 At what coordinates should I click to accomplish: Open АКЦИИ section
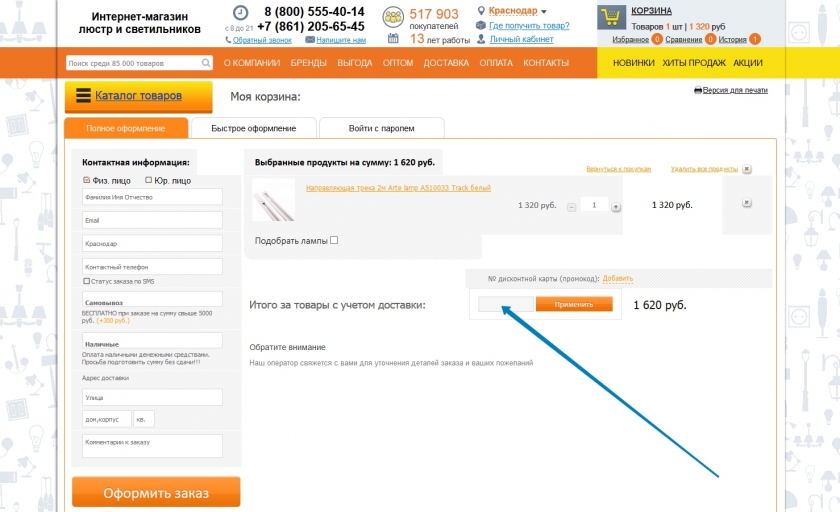pyautogui.click(x=748, y=63)
